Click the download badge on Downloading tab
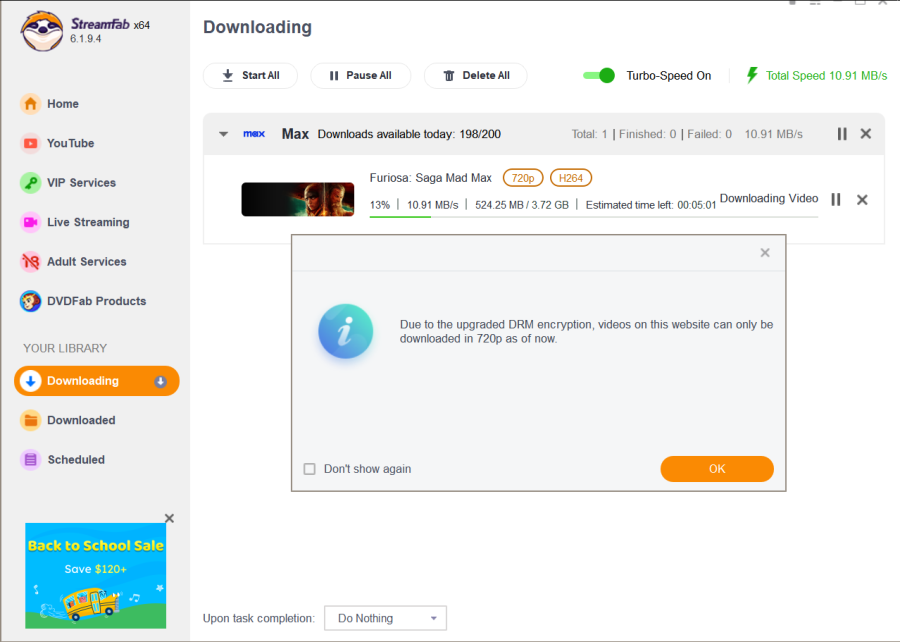The image size is (900, 642). (x=161, y=382)
